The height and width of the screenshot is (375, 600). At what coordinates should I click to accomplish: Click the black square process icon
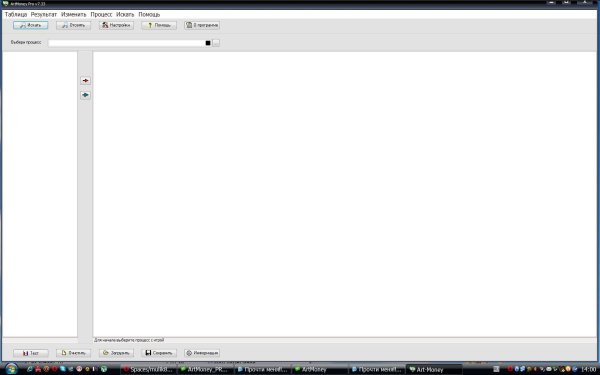point(208,43)
